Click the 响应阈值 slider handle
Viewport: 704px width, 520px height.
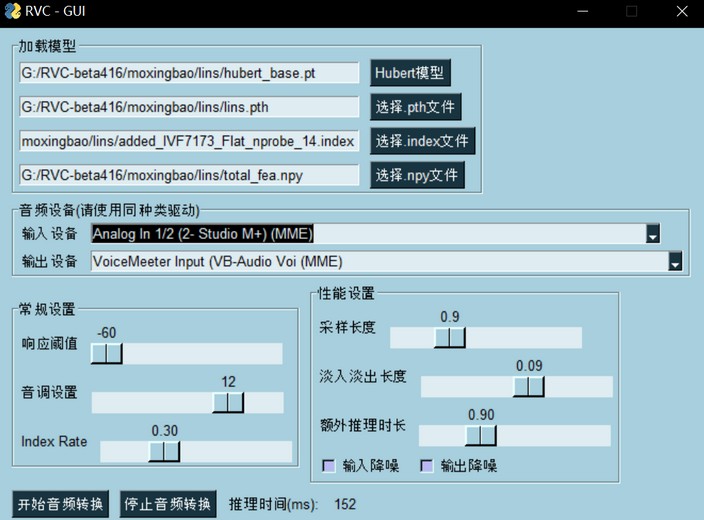[x=106, y=353]
